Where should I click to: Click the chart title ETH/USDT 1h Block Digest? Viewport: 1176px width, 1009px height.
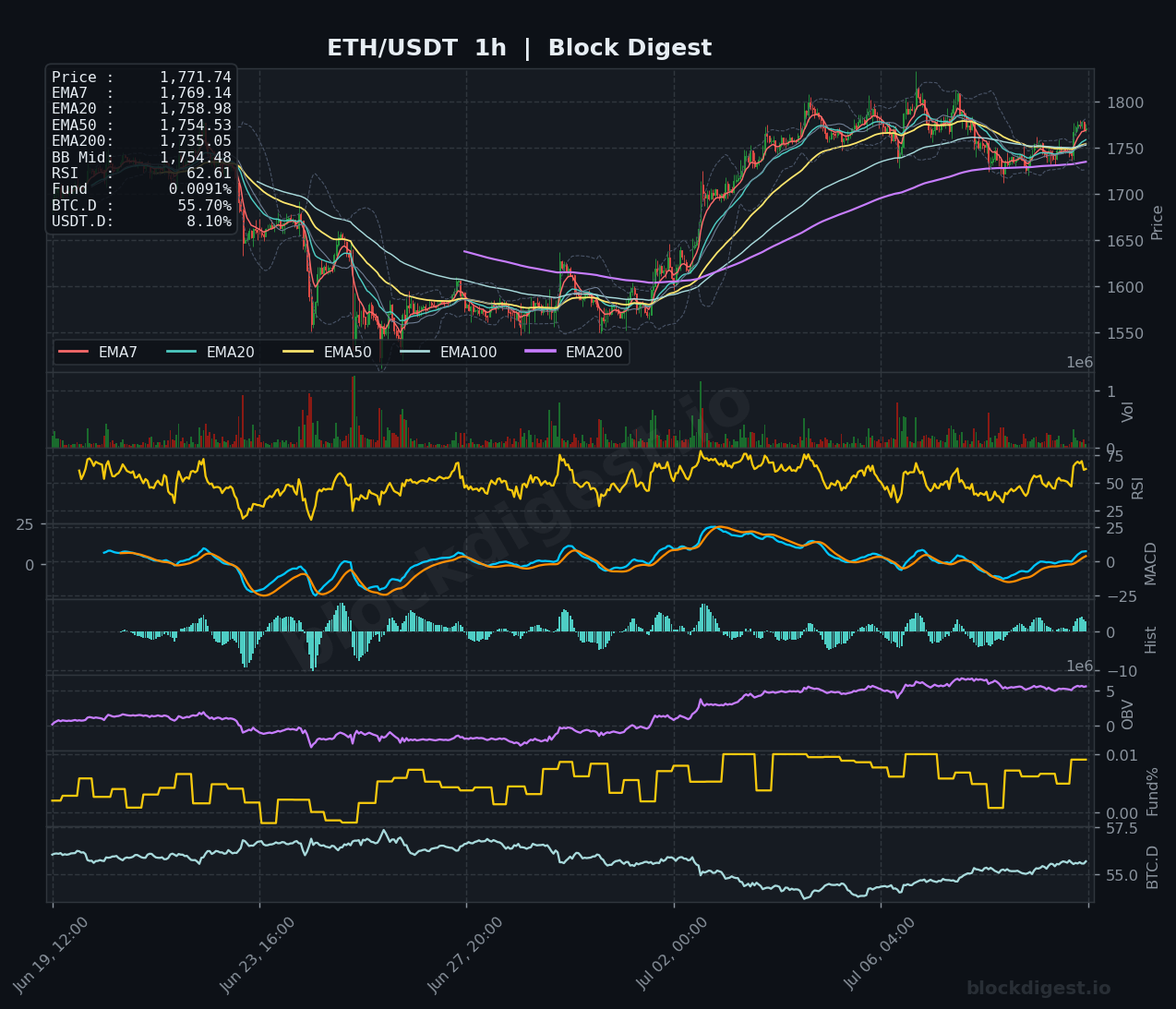point(520,48)
